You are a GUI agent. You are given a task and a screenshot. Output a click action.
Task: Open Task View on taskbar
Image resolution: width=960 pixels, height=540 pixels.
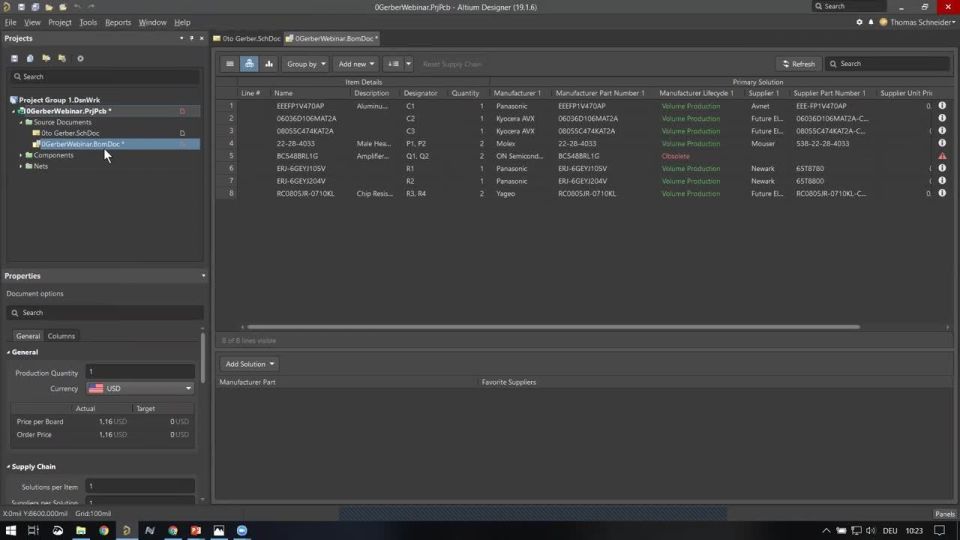tap(33, 530)
